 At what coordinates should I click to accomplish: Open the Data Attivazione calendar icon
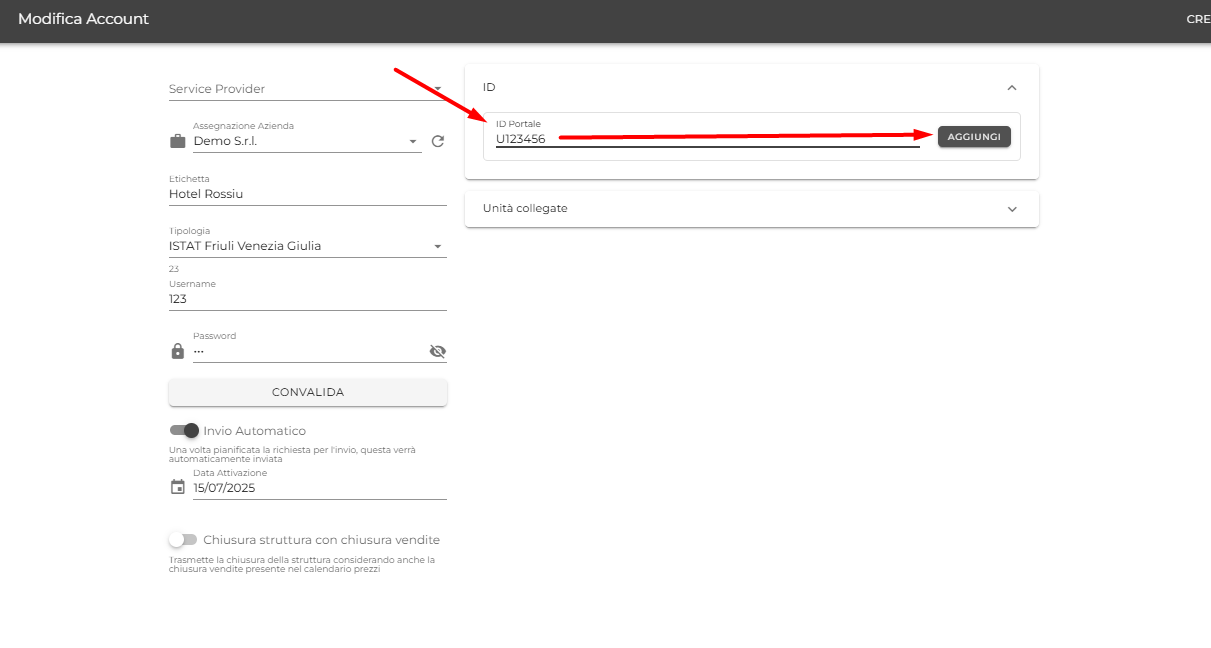pos(178,487)
